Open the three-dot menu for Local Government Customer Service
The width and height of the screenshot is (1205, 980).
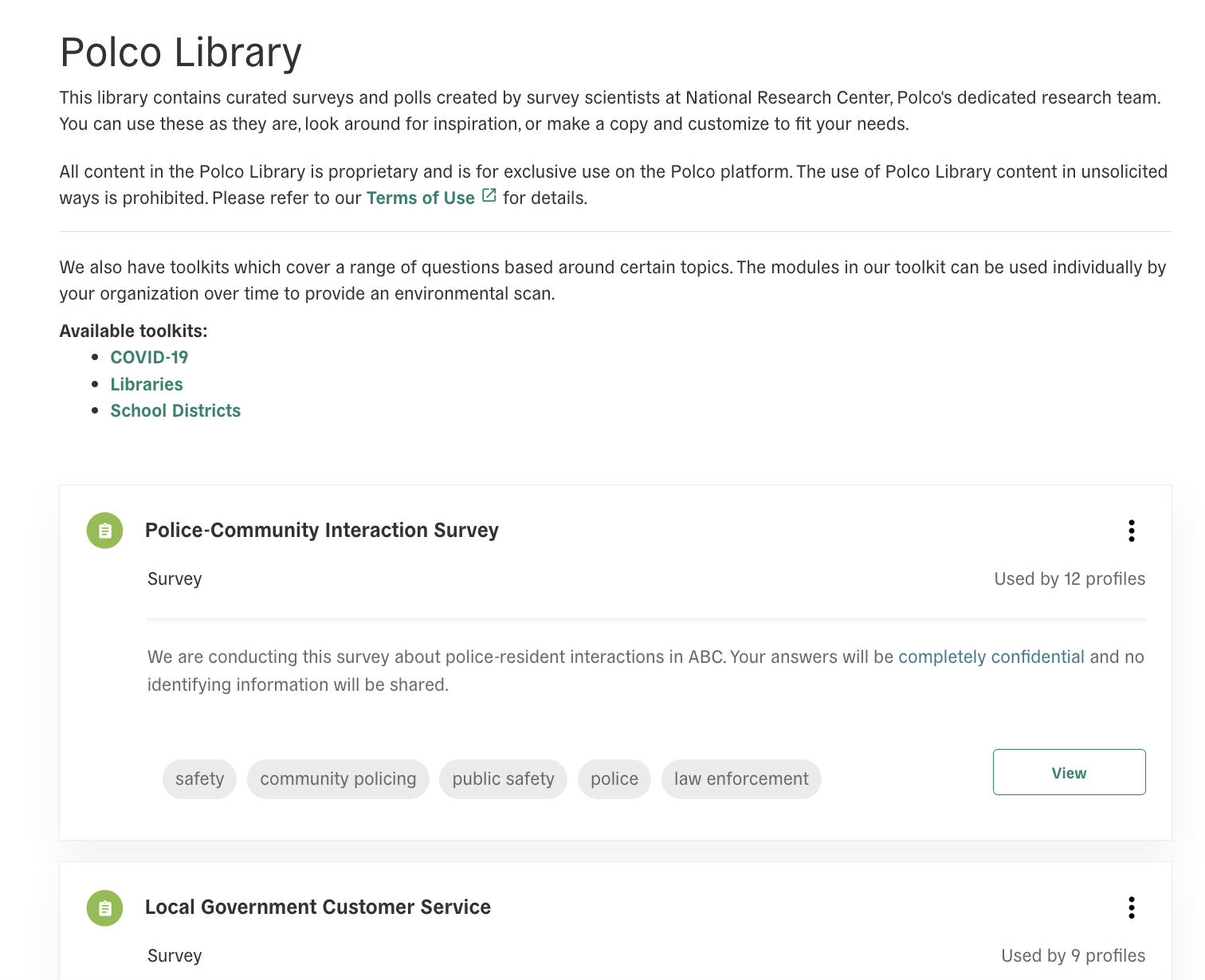click(x=1131, y=907)
